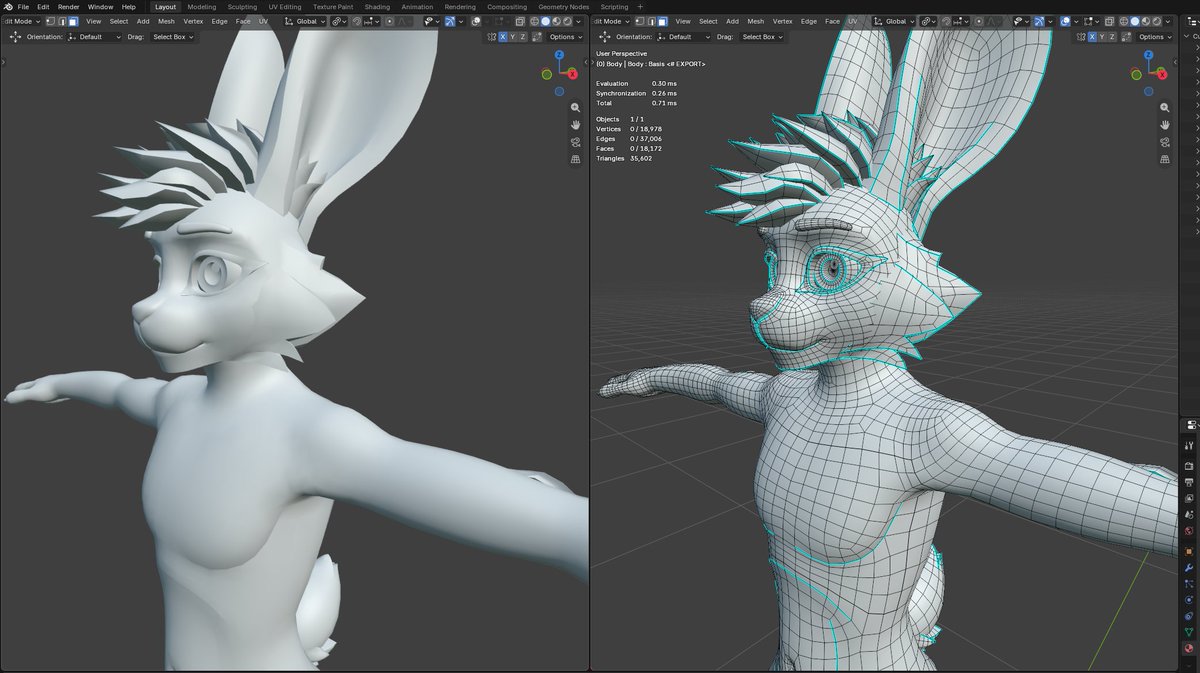Open Select Box drag dropdown in left viewport
Screen dimensions: 1200x673
pyautogui.click(x=172, y=37)
